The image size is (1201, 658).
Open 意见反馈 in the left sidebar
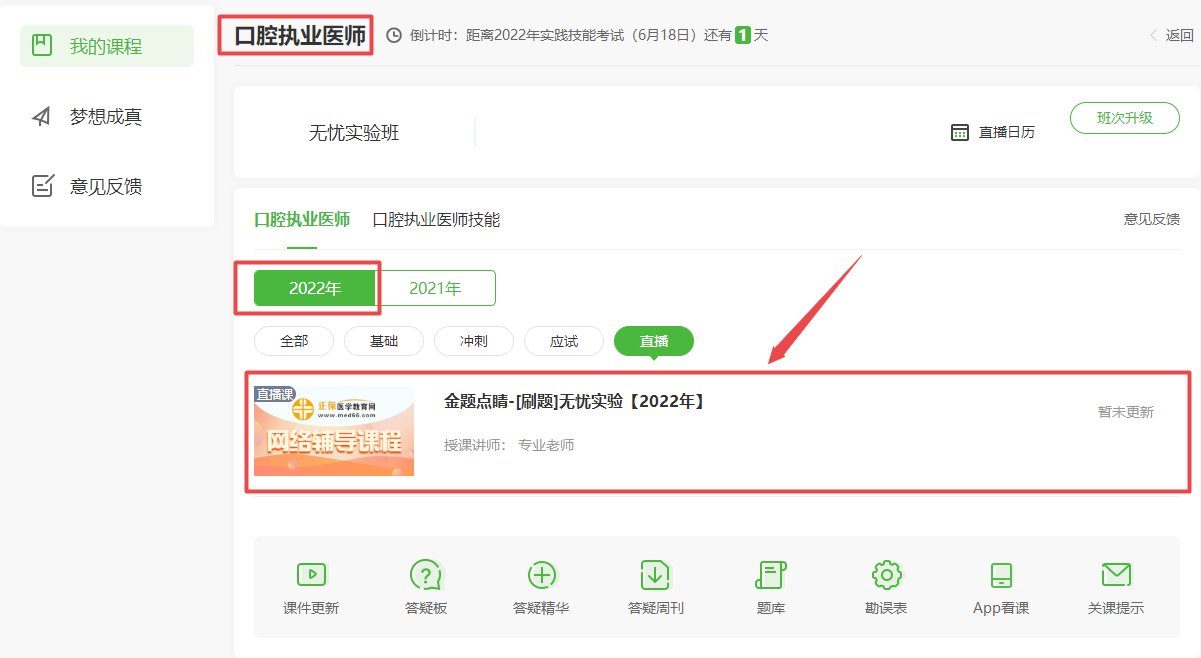click(106, 187)
